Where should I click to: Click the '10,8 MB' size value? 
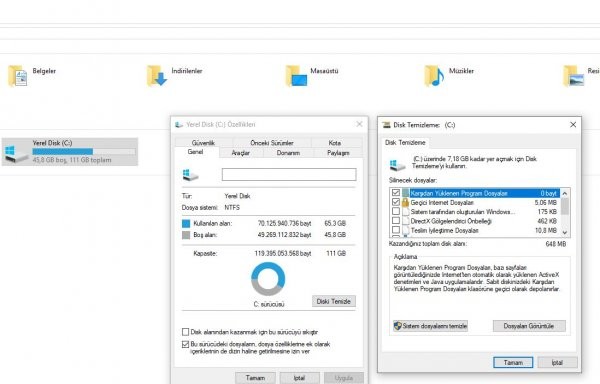pyautogui.click(x=546, y=230)
